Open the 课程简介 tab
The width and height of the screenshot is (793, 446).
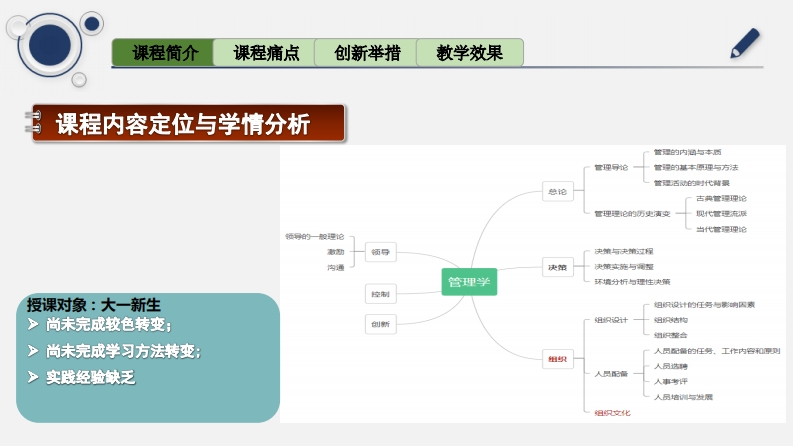click(x=162, y=53)
